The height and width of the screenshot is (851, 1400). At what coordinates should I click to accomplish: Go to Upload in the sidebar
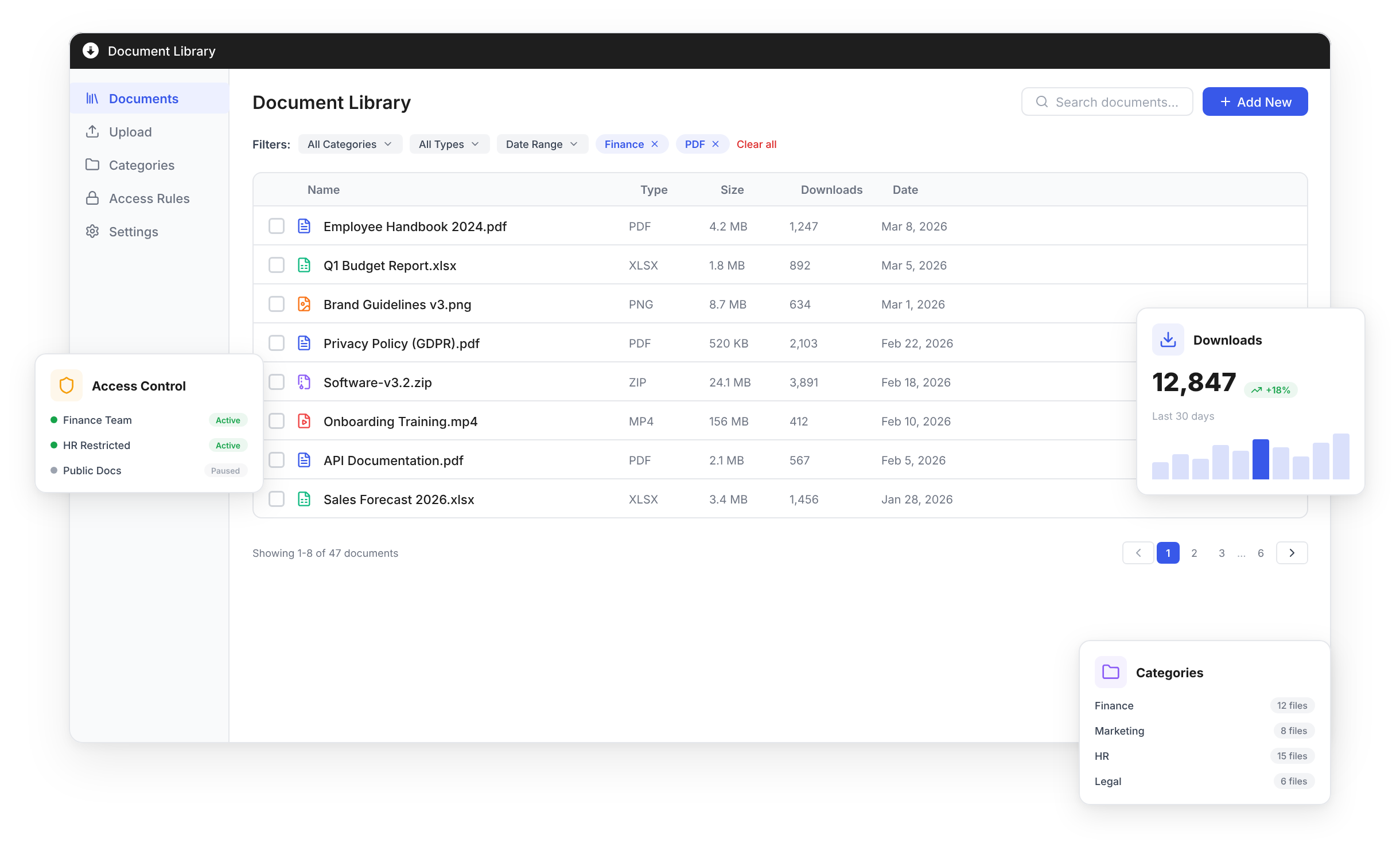[x=130, y=132]
